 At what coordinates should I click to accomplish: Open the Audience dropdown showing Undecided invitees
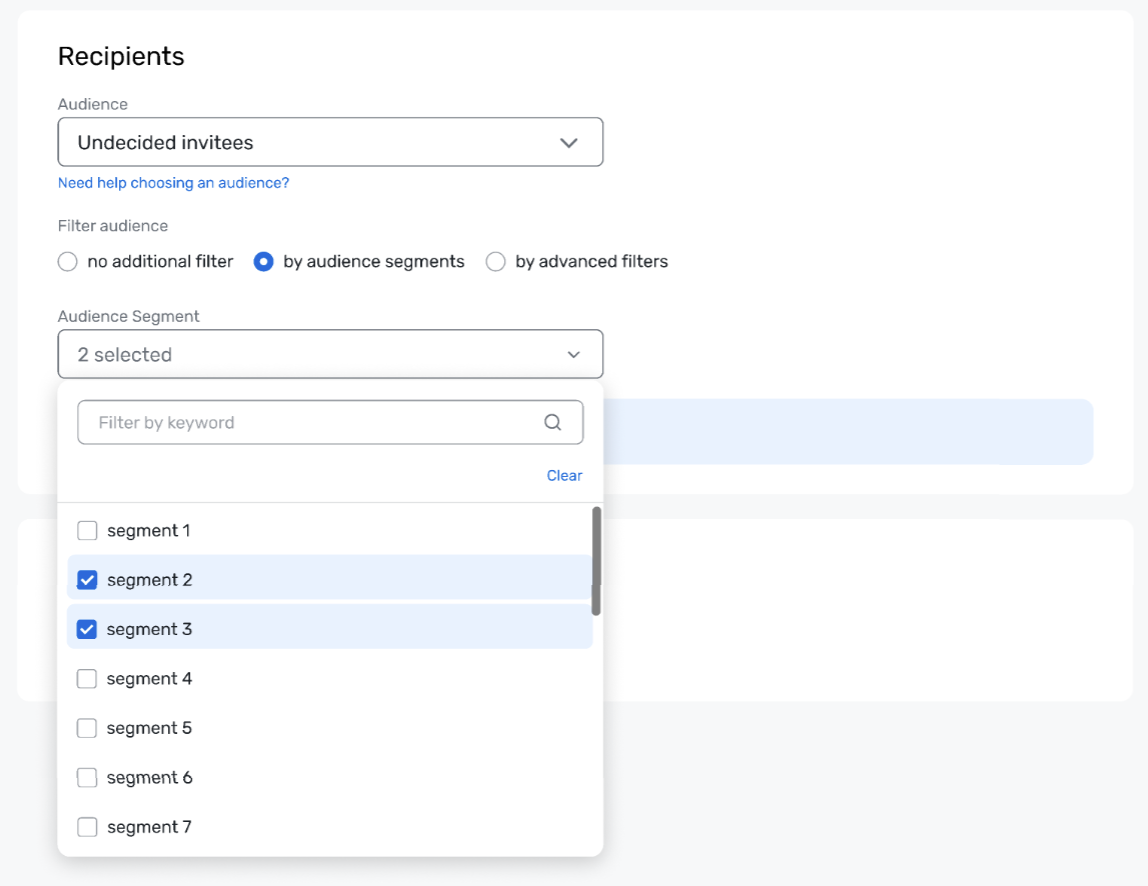point(330,142)
